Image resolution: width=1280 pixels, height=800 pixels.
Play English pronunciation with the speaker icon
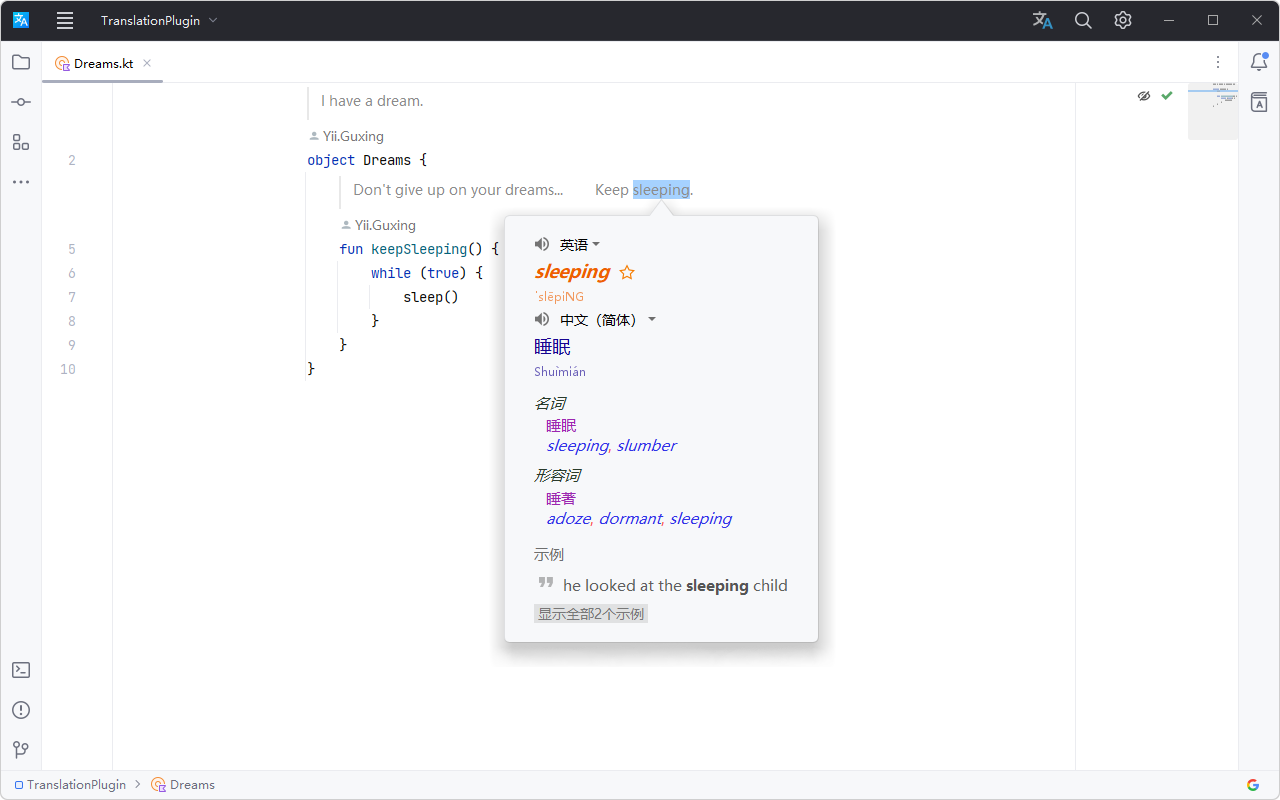[x=541, y=243]
